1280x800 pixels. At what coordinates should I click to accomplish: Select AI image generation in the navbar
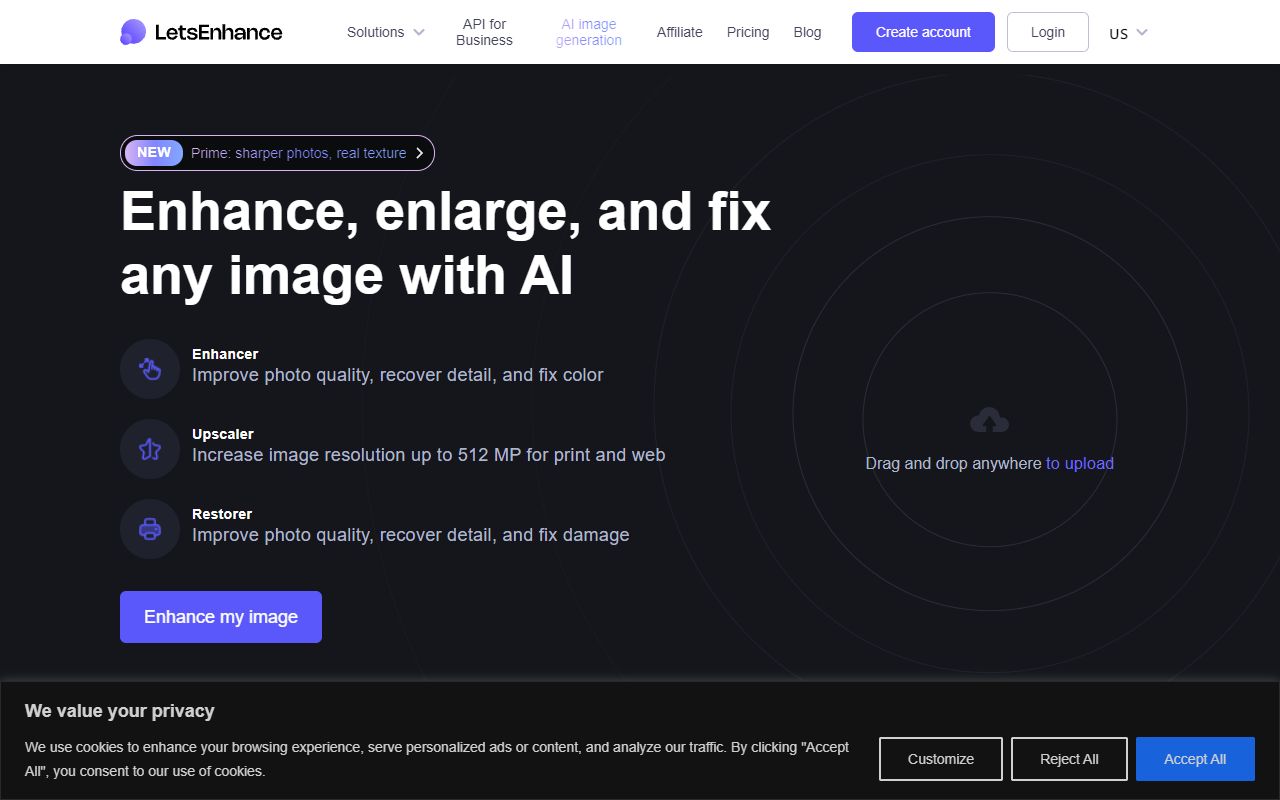588,32
